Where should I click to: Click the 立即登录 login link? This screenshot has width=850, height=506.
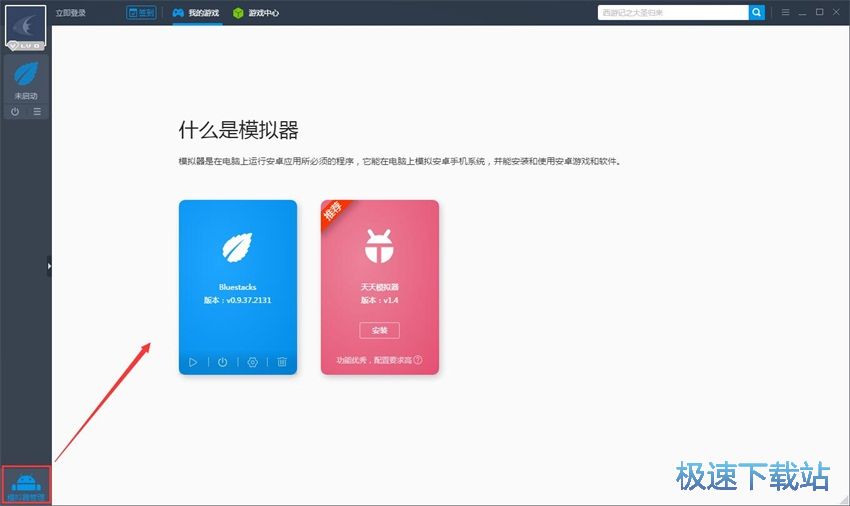[70, 12]
